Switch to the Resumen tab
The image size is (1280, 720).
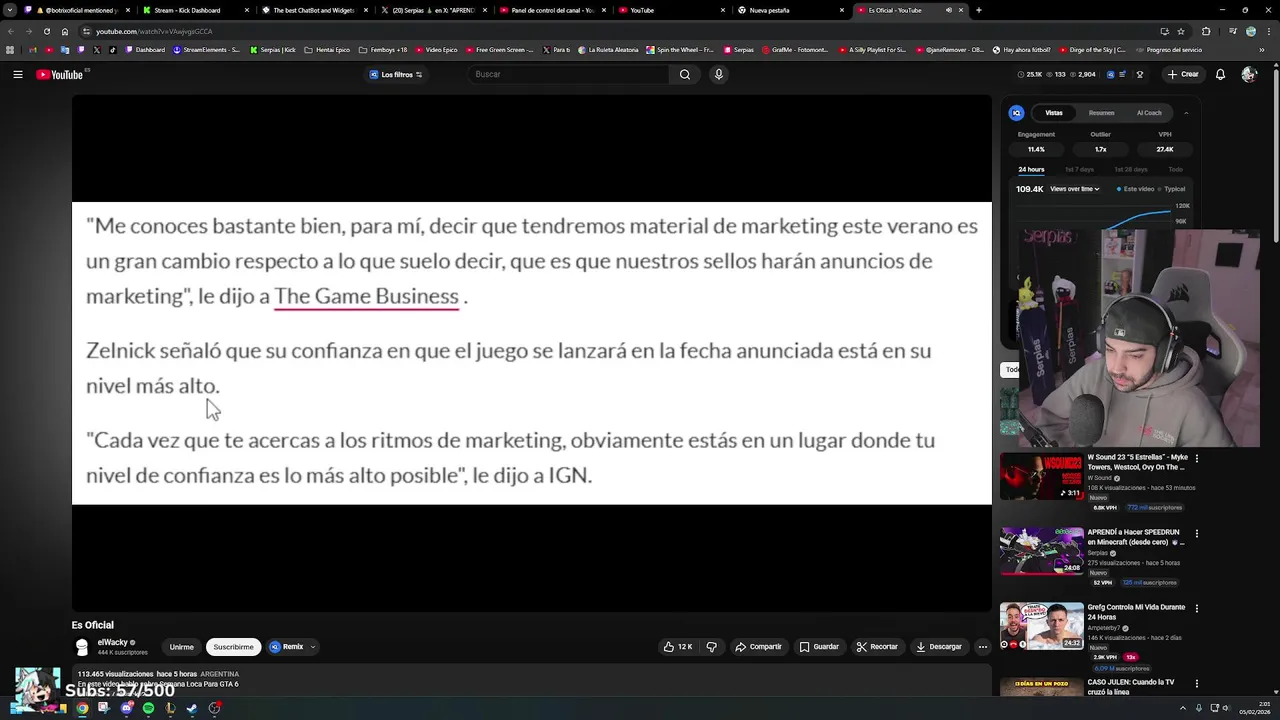point(1101,113)
